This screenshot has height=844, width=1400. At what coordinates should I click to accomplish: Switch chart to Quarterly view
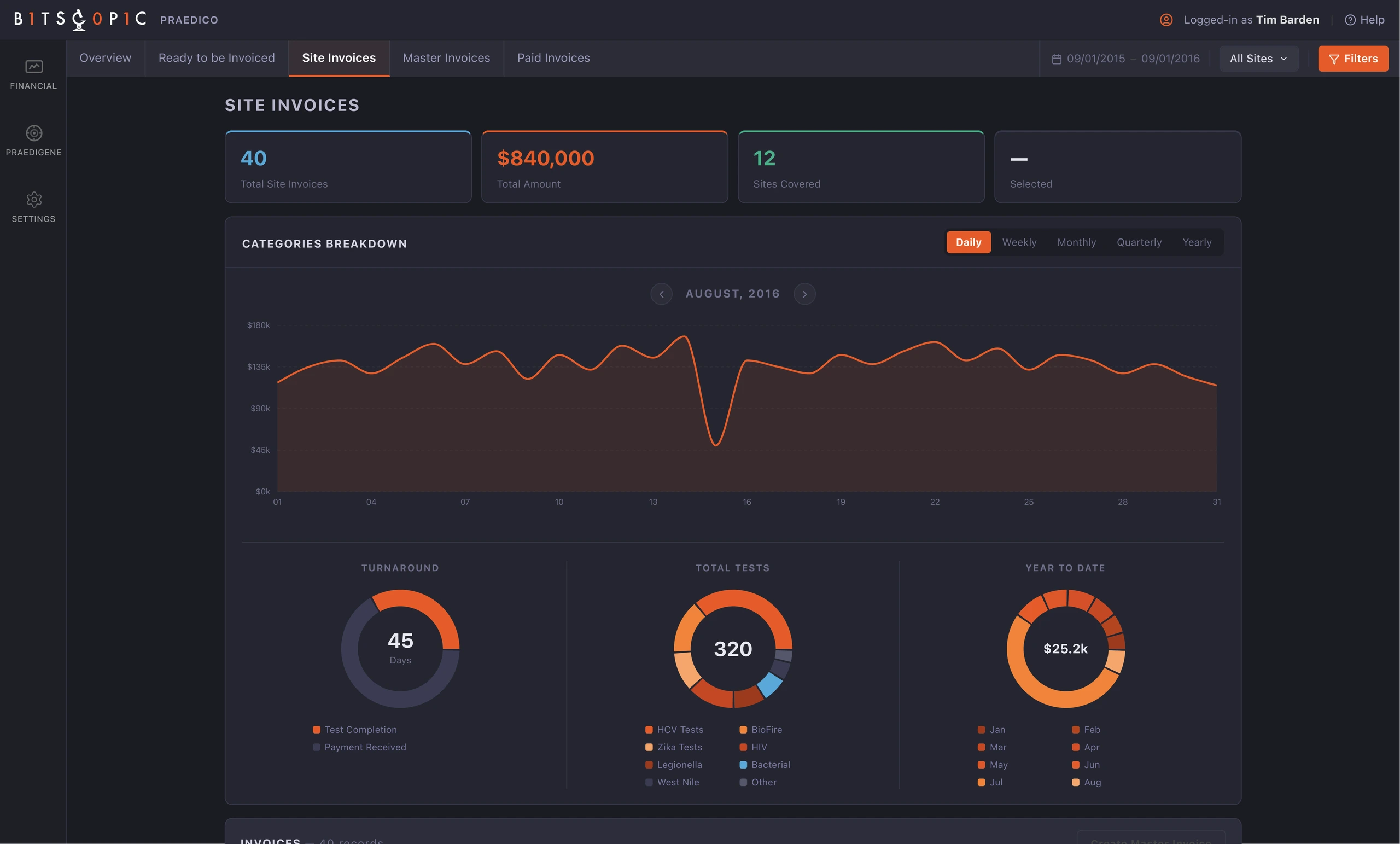click(x=1139, y=242)
